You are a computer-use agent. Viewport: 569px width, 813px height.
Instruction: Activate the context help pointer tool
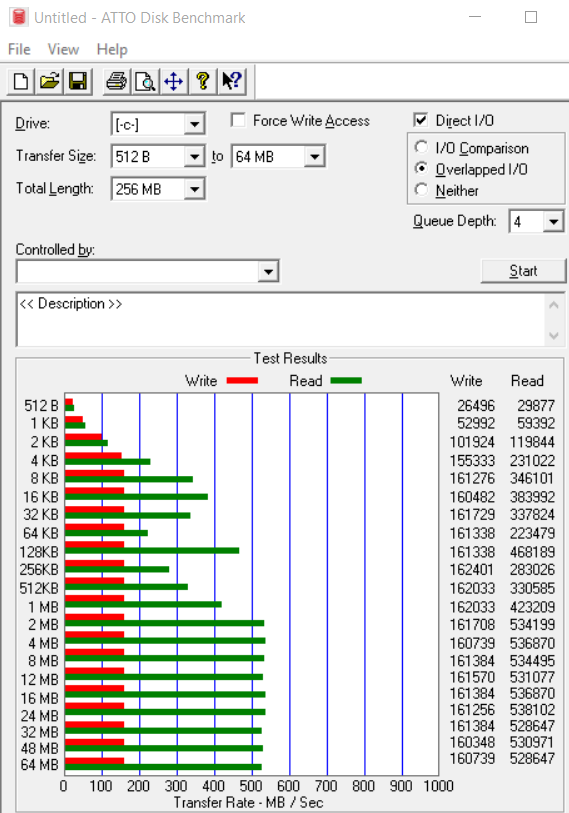231,81
